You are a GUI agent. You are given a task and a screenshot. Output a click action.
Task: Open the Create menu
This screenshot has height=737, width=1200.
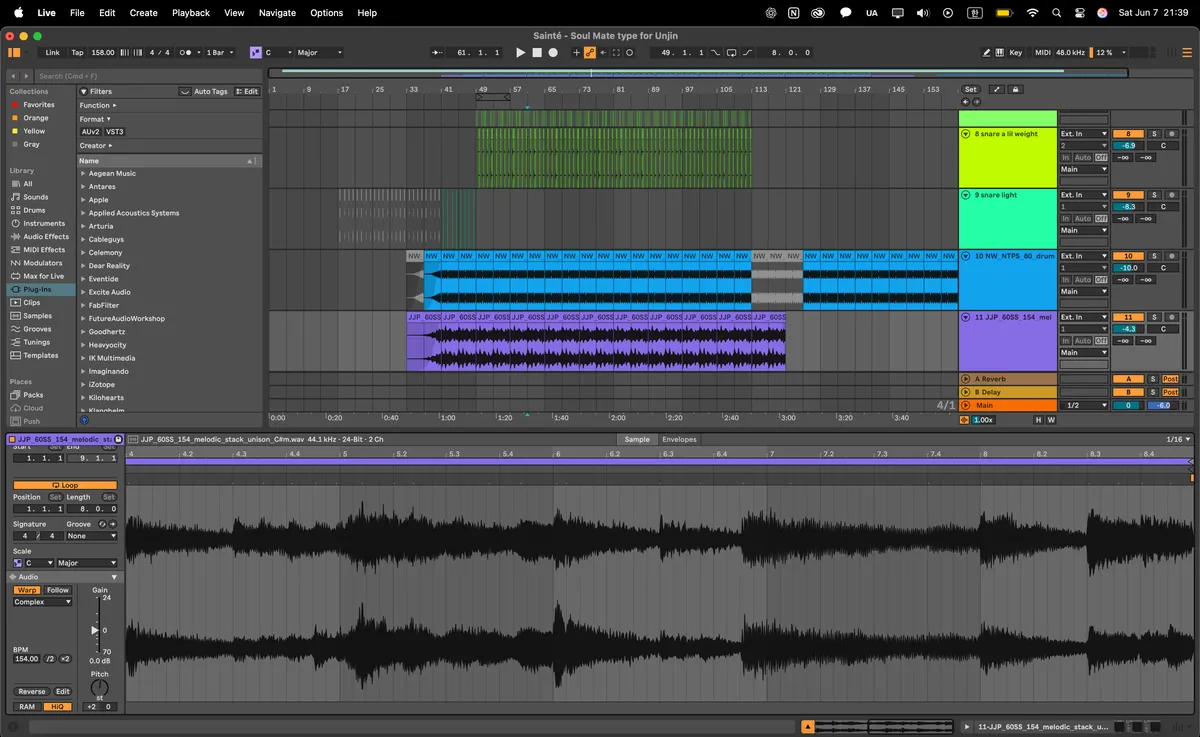pyautogui.click(x=144, y=13)
